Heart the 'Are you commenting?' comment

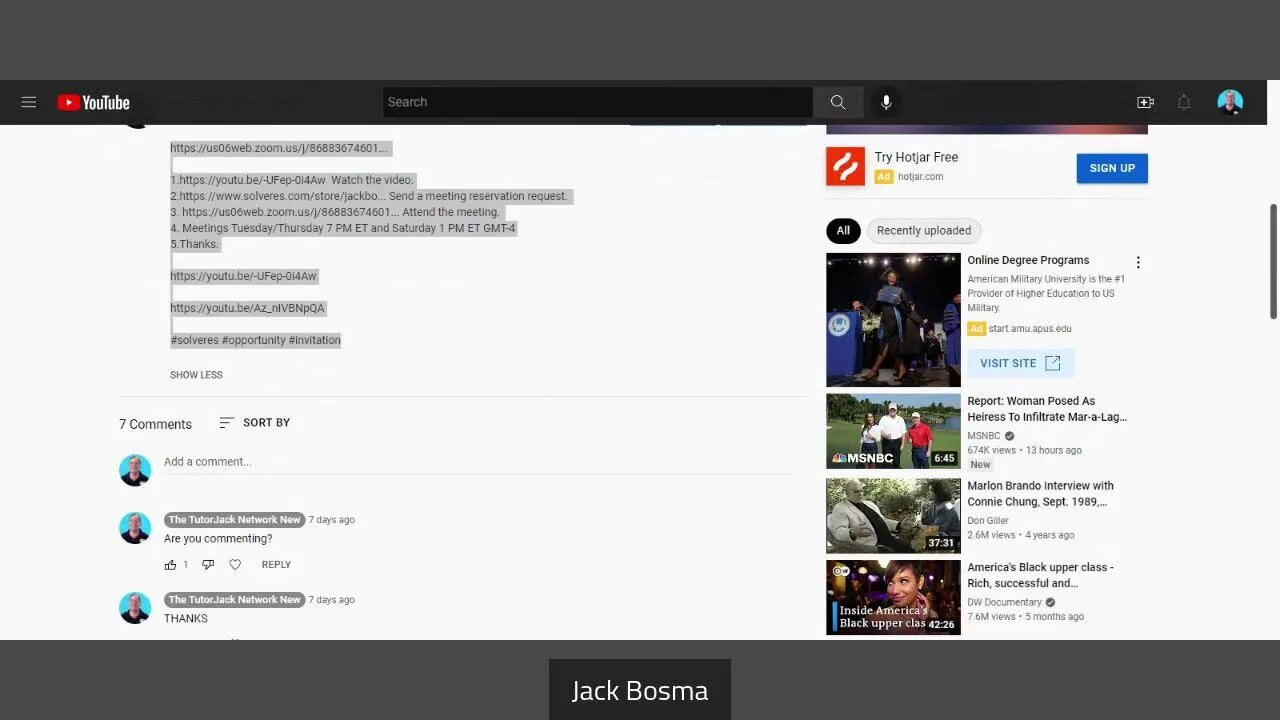pos(235,565)
